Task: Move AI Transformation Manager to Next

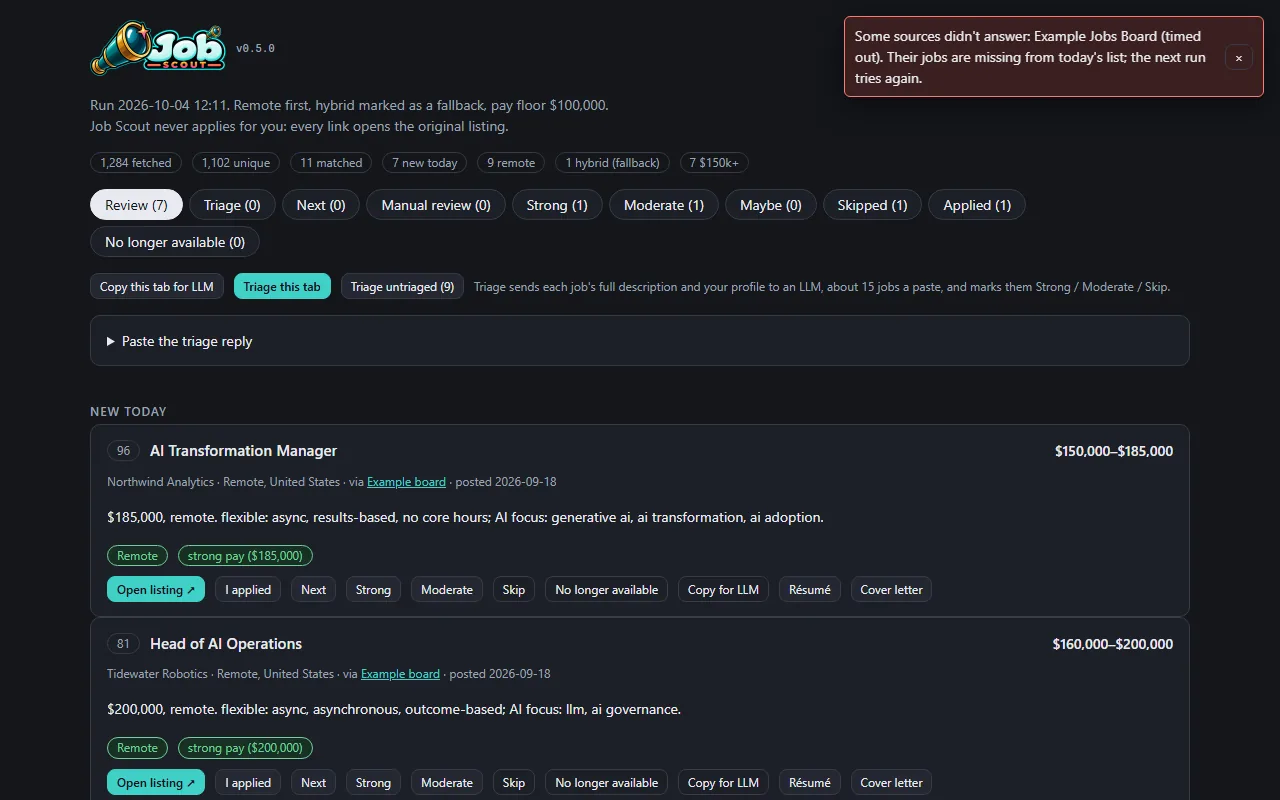Action: coord(314,590)
